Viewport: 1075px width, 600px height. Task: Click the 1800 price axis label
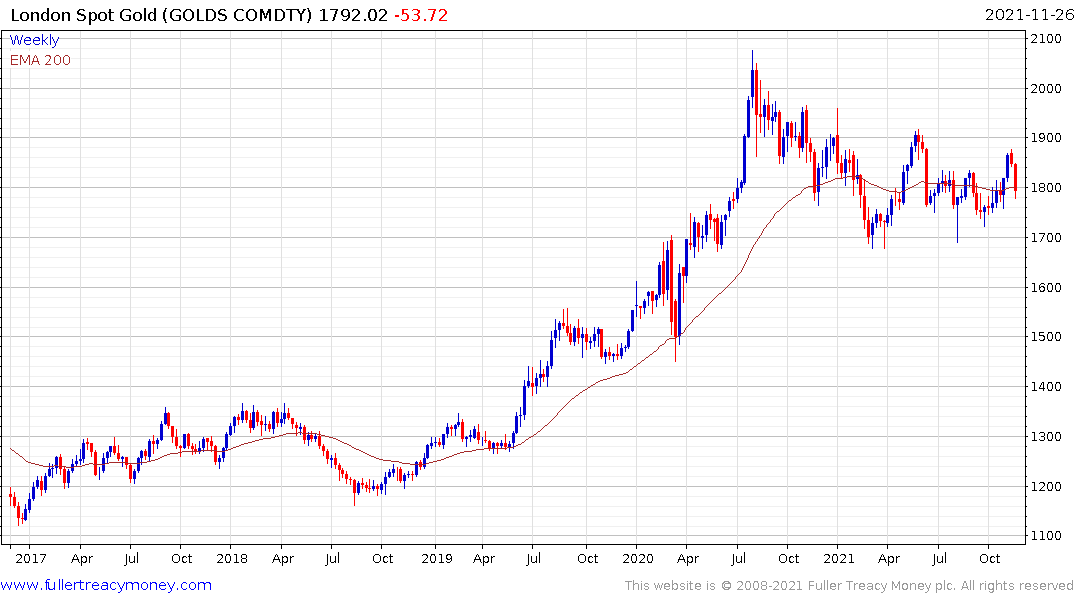(1046, 187)
